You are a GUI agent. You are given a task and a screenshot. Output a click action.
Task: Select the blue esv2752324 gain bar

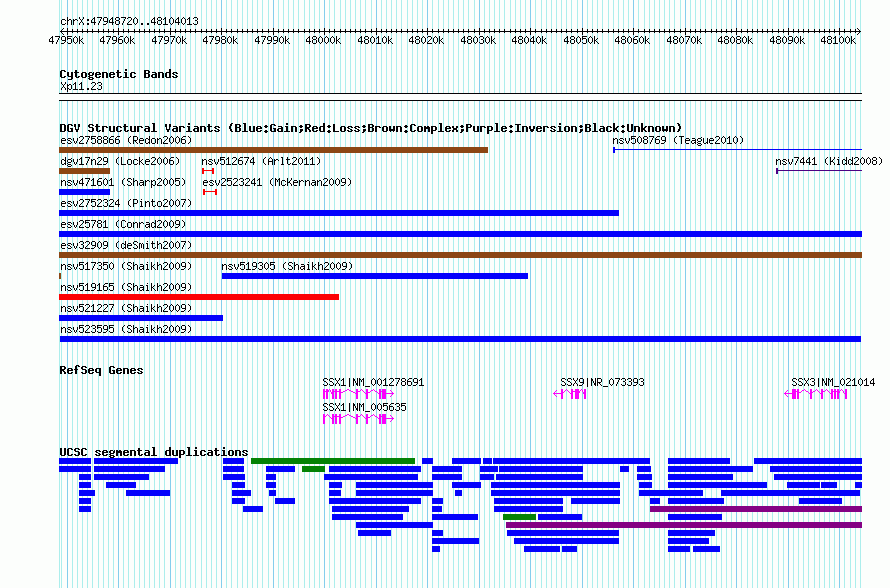tap(339, 213)
